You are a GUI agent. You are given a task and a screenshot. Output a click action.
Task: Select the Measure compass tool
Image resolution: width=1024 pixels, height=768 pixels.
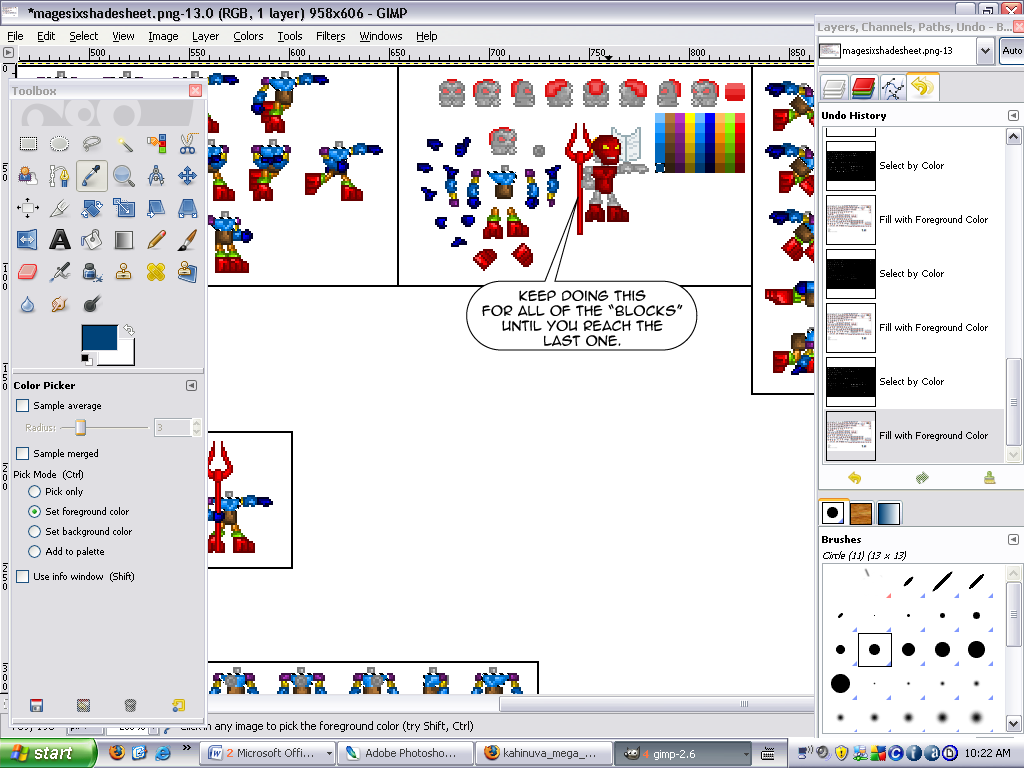tap(155, 175)
